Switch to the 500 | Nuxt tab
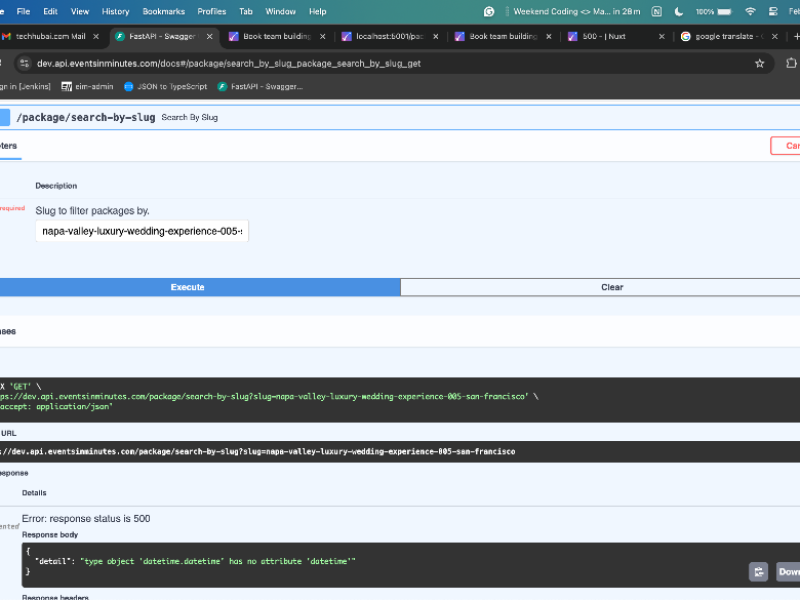The height and width of the screenshot is (600, 800). (x=610, y=37)
